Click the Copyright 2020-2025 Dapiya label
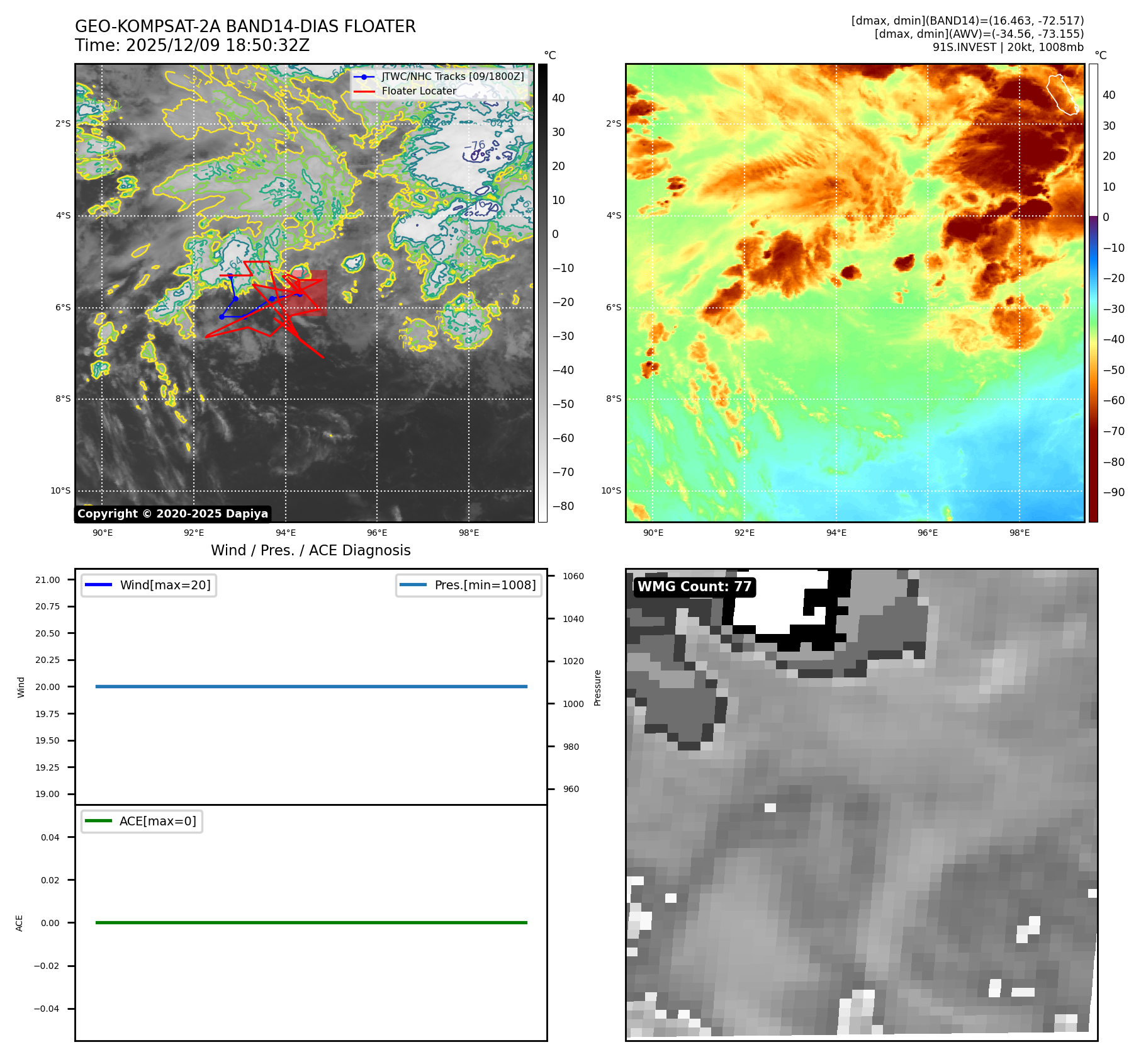 173,514
